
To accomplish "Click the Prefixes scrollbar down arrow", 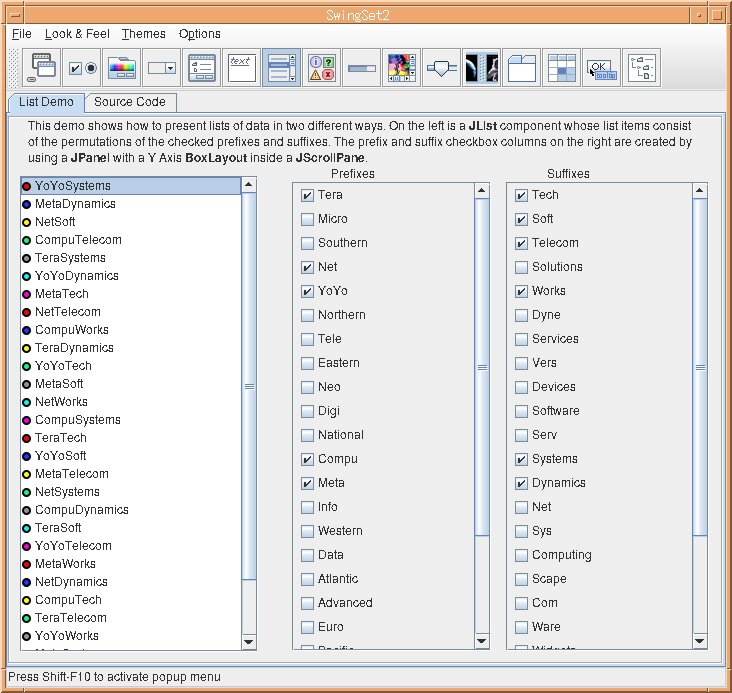I will (x=482, y=641).
